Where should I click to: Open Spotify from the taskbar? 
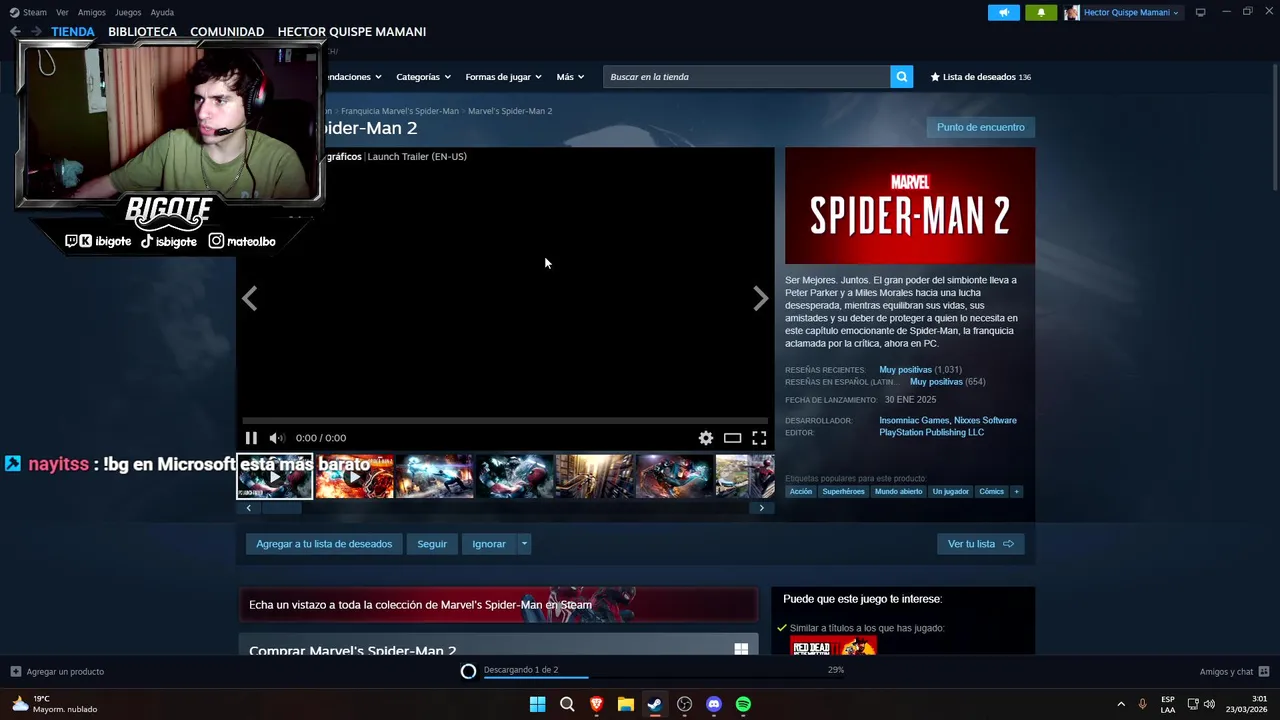(x=743, y=704)
